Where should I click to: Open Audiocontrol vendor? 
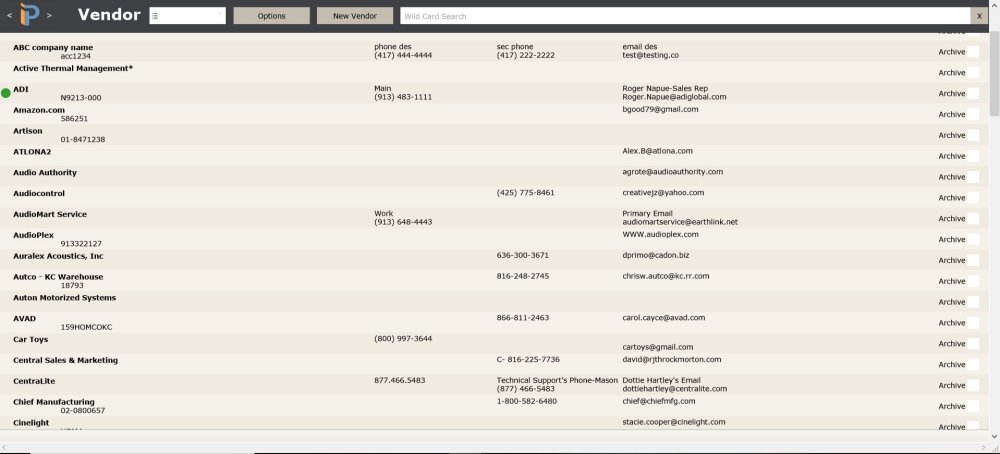(x=39, y=193)
